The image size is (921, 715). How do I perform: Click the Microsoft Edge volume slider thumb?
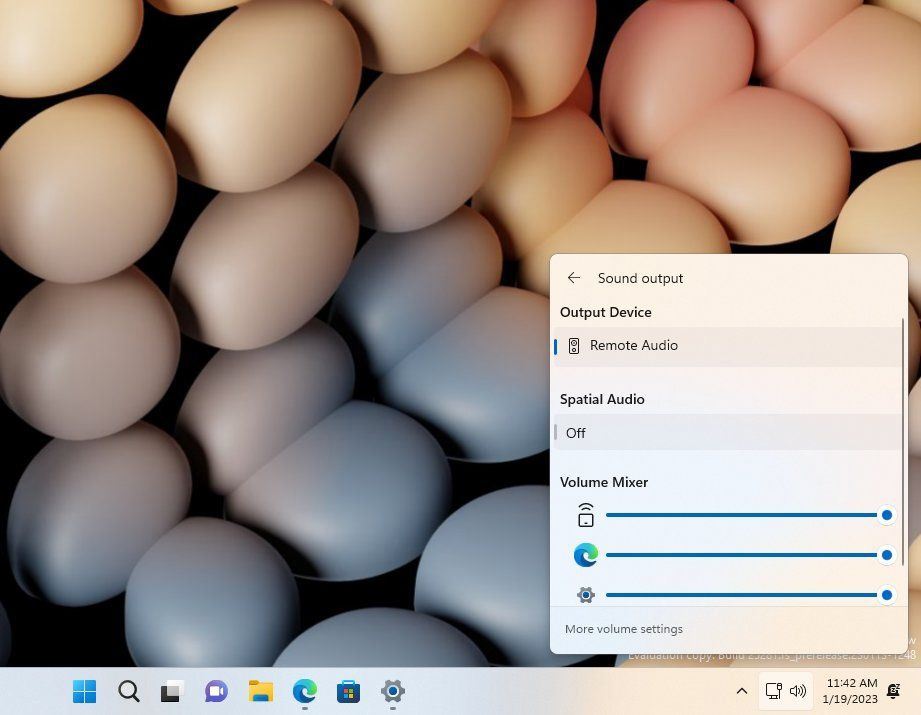[x=886, y=555]
